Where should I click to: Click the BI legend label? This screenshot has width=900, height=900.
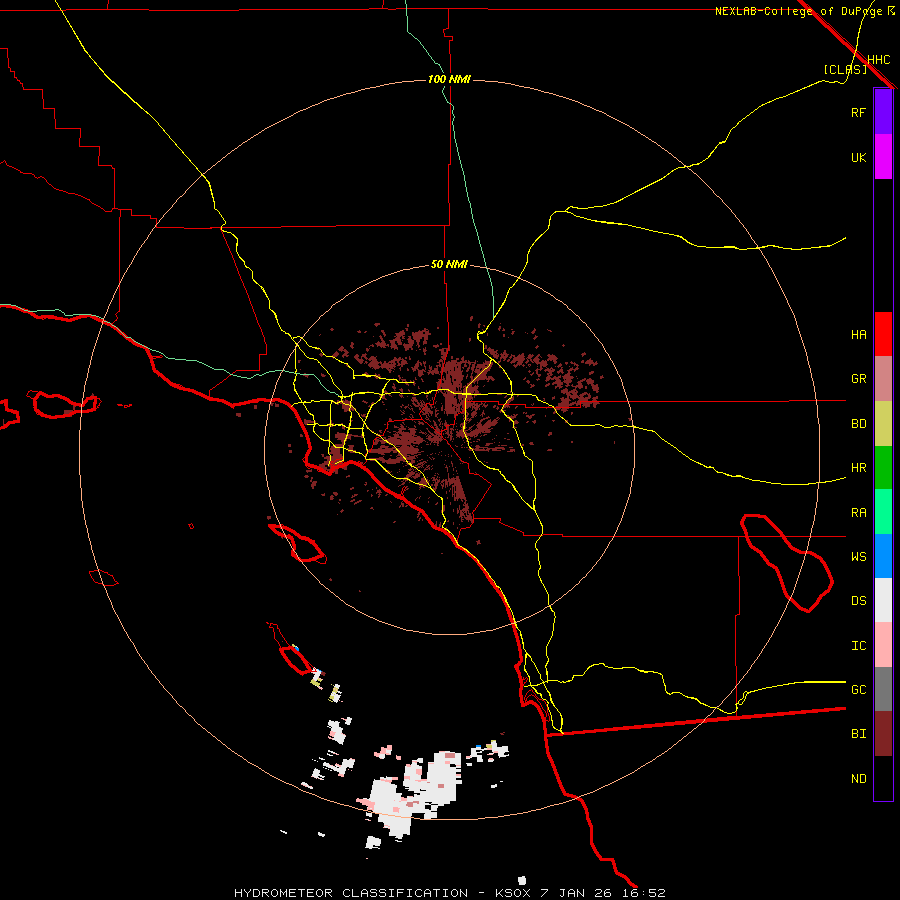(858, 734)
